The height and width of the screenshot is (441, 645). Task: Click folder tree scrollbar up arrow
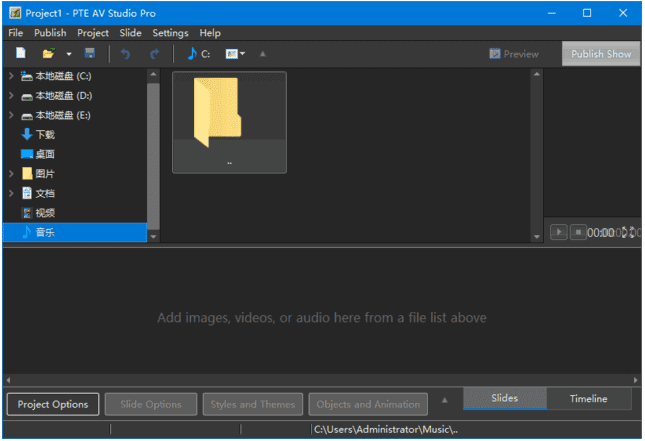[153, 74]
